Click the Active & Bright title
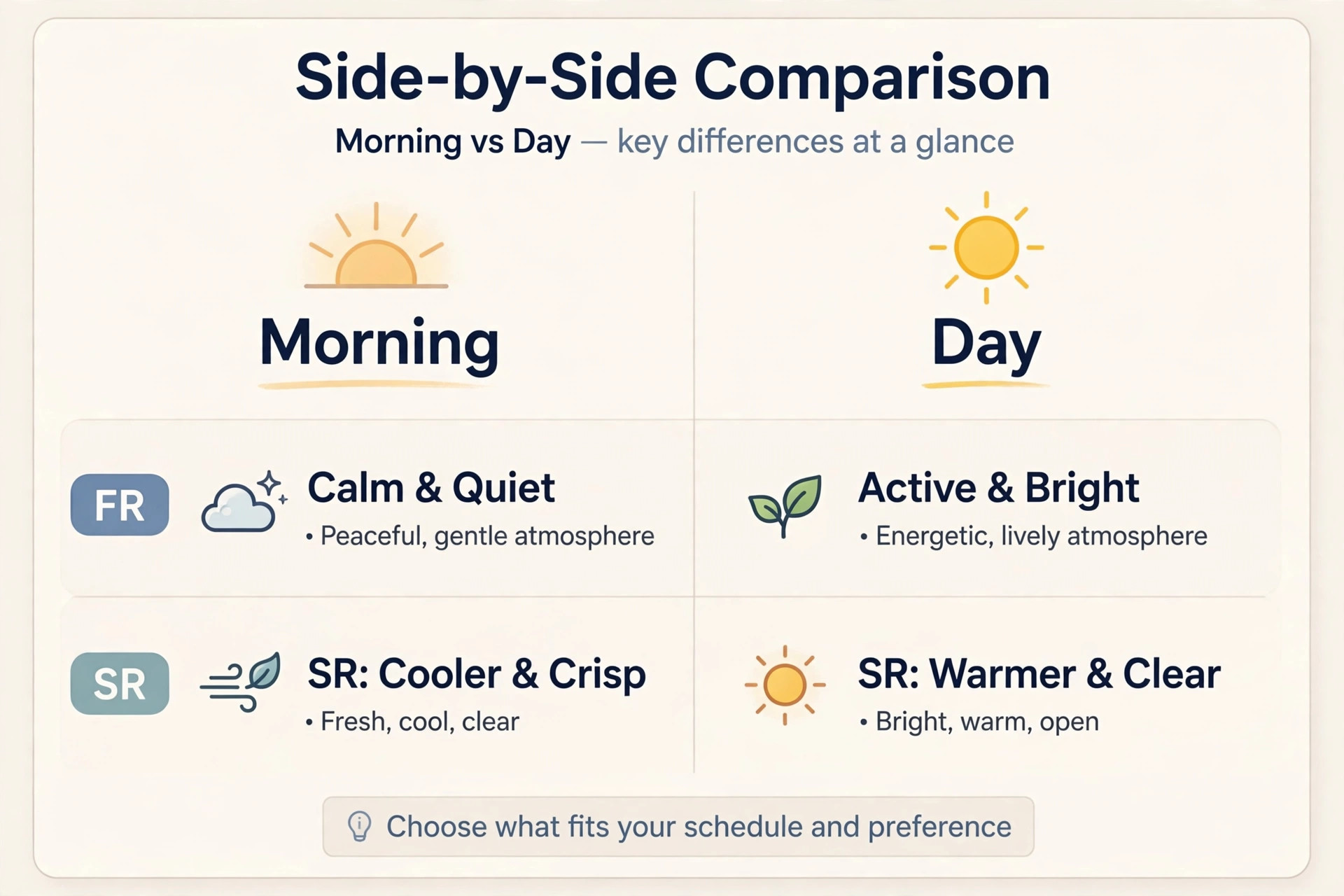Image resolution: width=1344 pixels, height=896 pixels. click(999, 488)
